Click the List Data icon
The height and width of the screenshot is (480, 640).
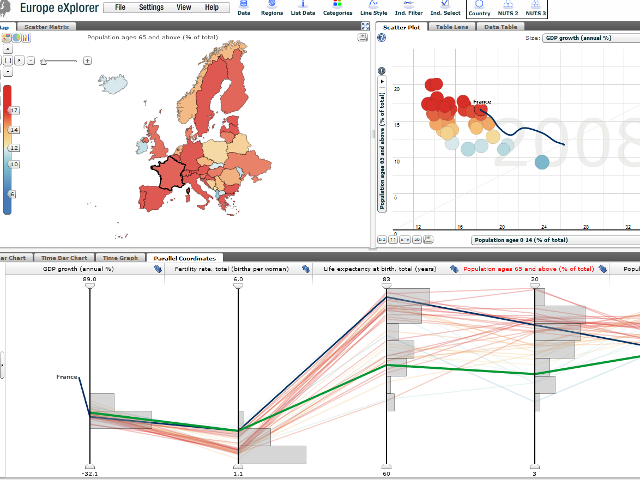pos(302,8)
